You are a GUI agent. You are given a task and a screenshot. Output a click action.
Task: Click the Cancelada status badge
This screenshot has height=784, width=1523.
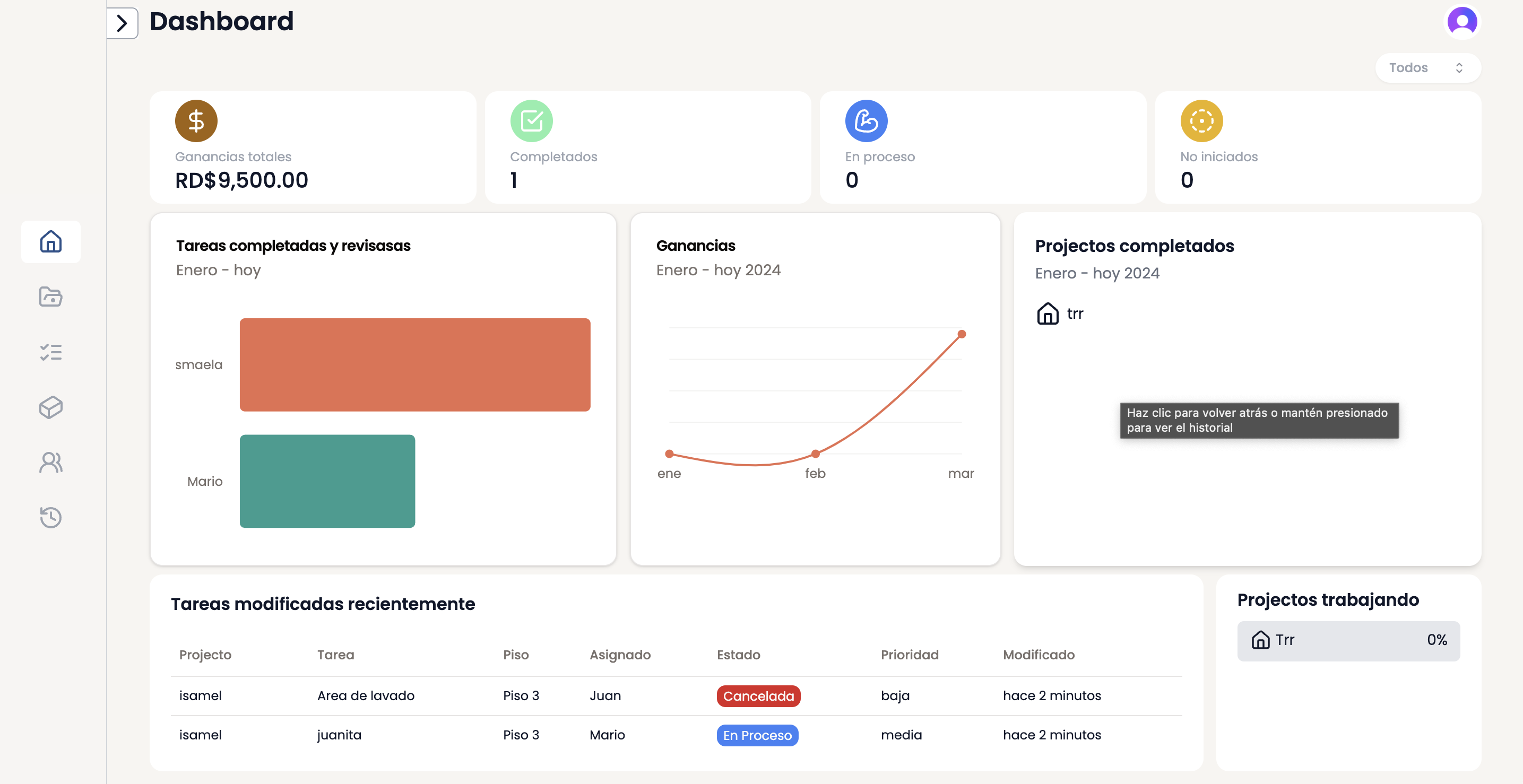coord(758,696)
